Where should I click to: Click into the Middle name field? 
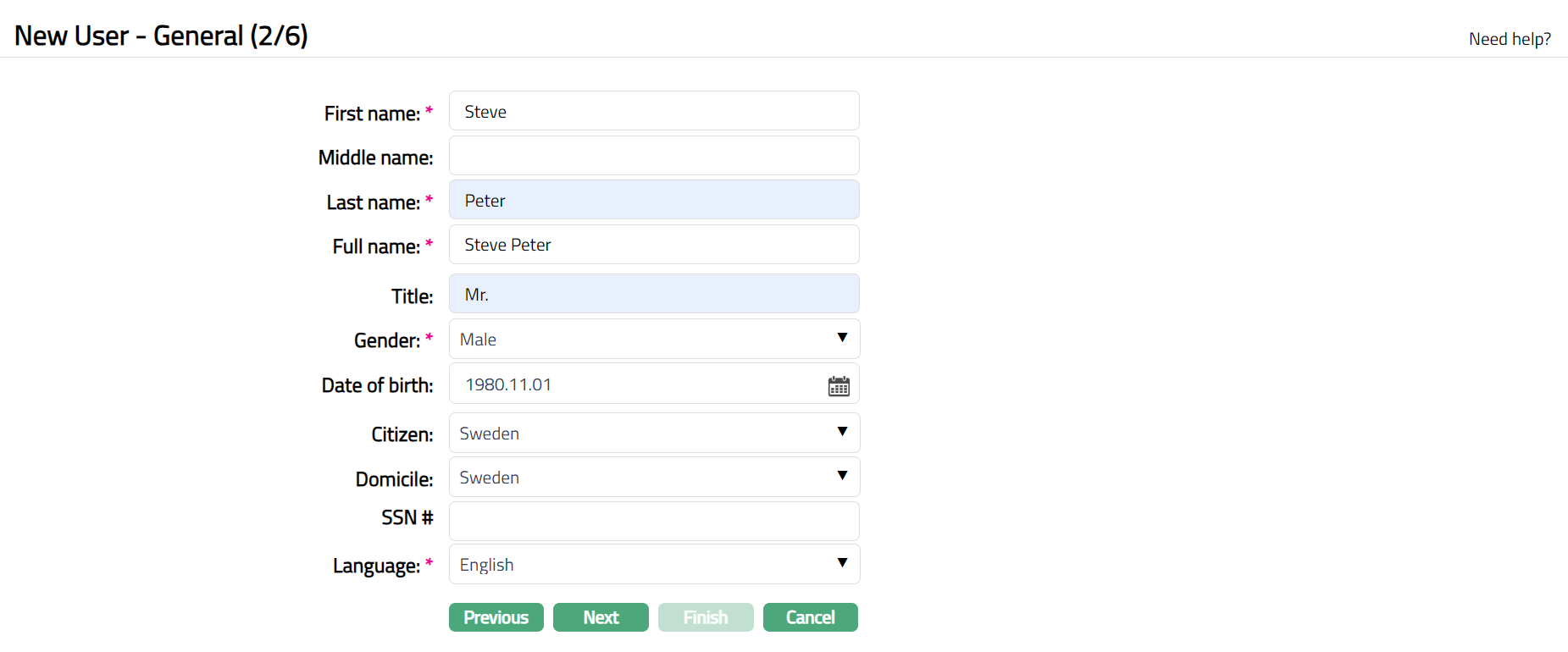(x=653, y=156)
